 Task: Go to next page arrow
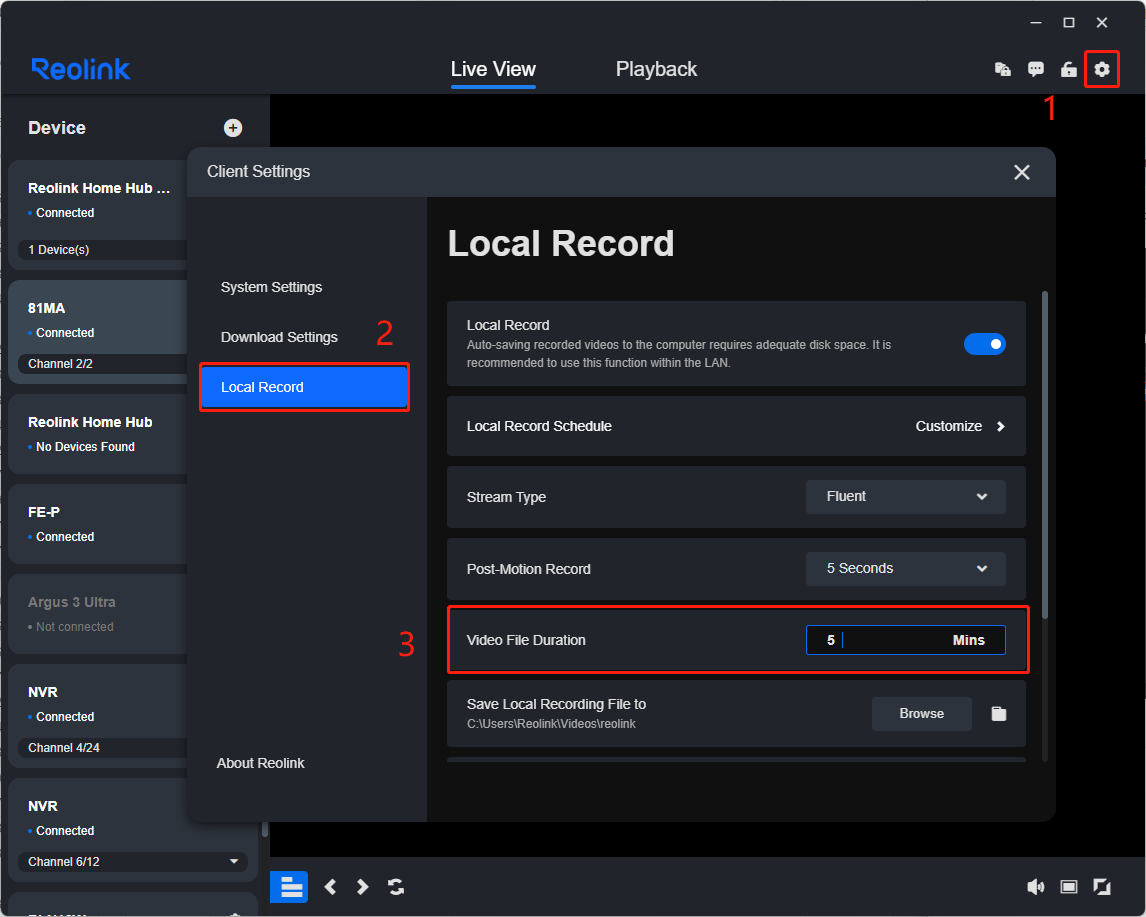363,887
